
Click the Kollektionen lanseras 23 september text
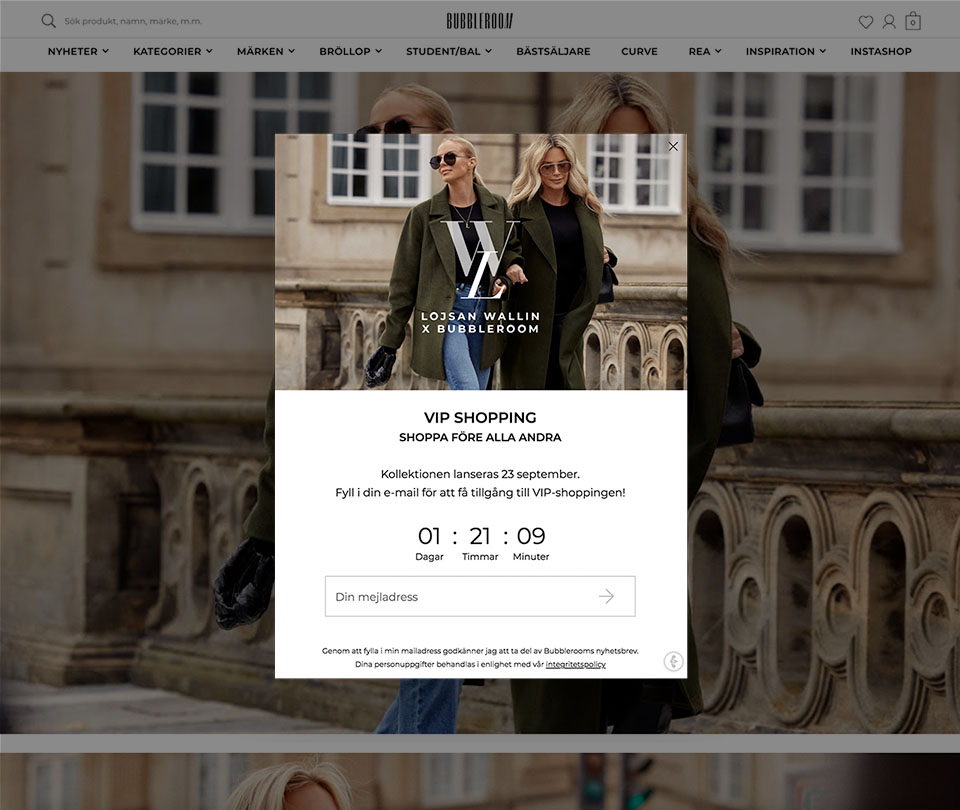click(480, 474)
